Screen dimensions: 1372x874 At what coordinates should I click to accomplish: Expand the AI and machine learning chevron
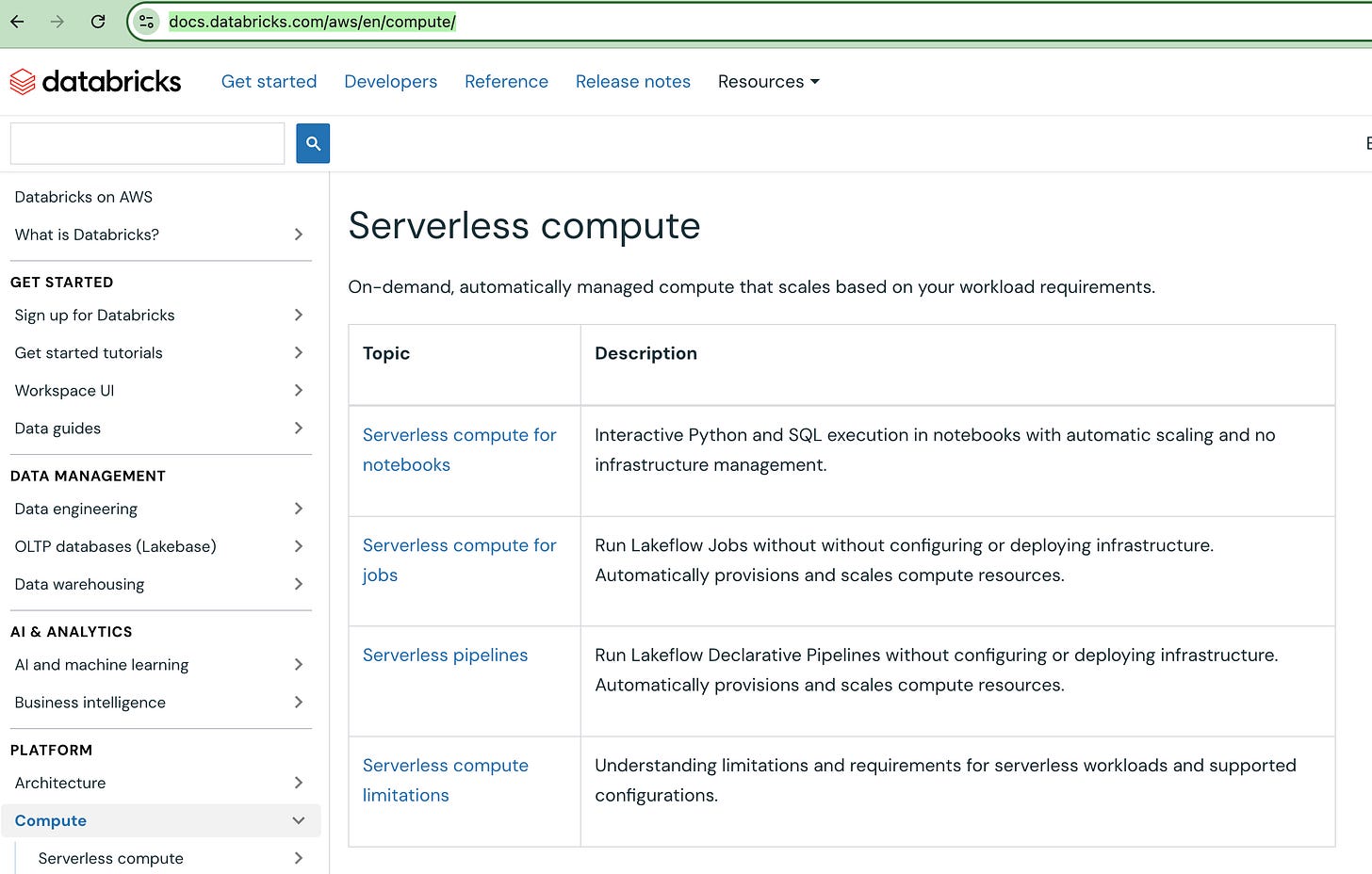[x=298, y=665]
